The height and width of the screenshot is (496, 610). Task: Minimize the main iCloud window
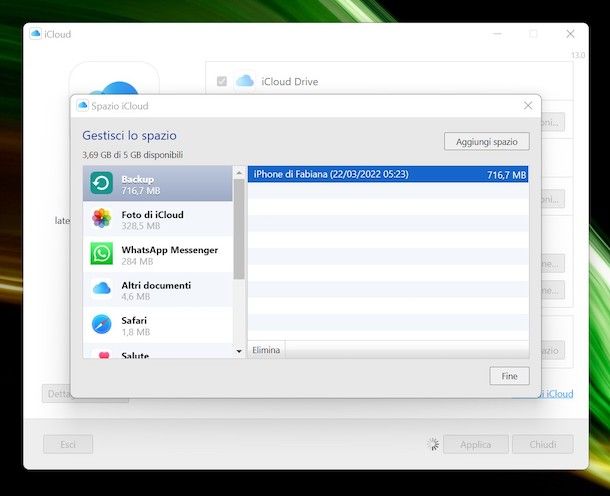497,34
